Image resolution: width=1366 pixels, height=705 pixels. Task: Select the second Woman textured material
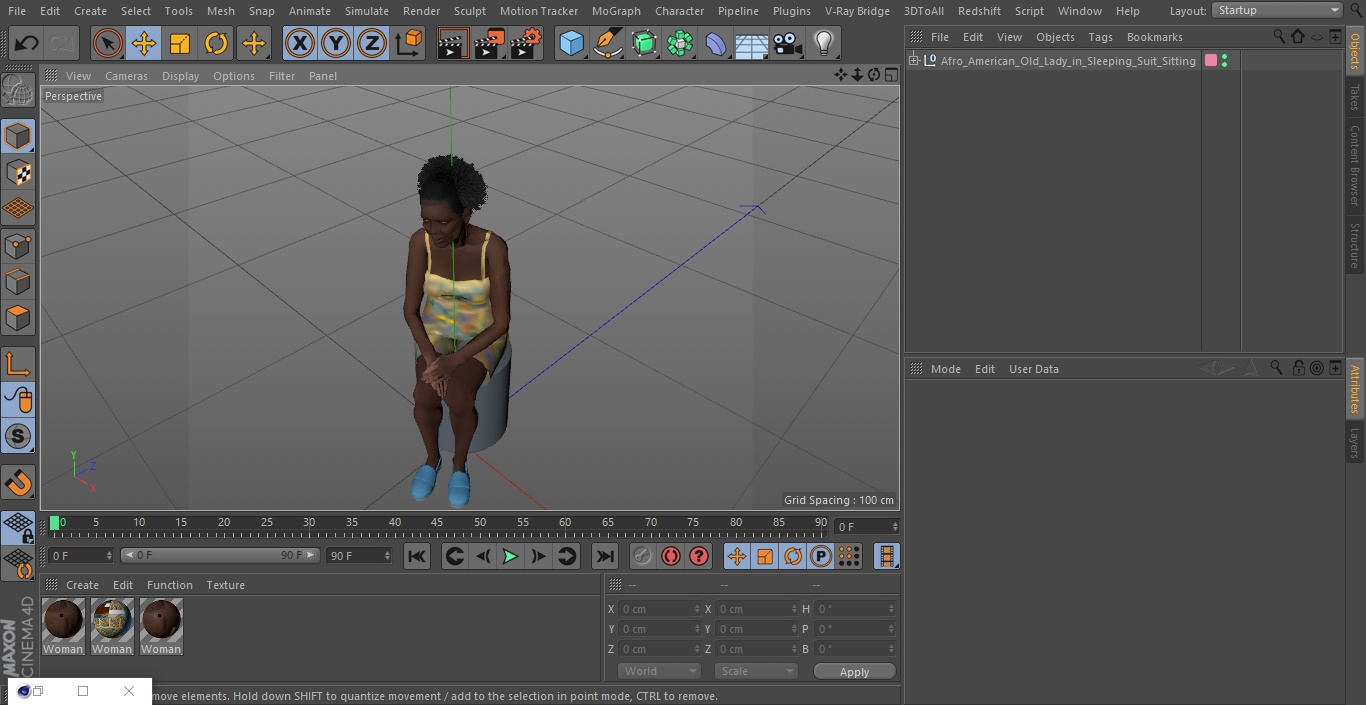point(112,620)
